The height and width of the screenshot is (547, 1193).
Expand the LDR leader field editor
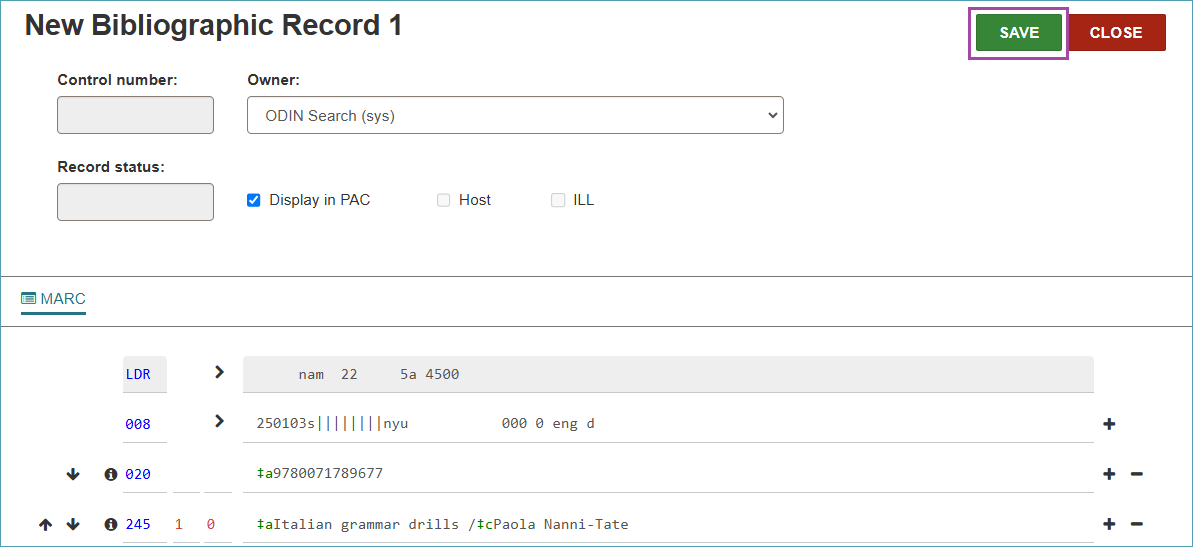pyautogui.click(x=220, y=373)
